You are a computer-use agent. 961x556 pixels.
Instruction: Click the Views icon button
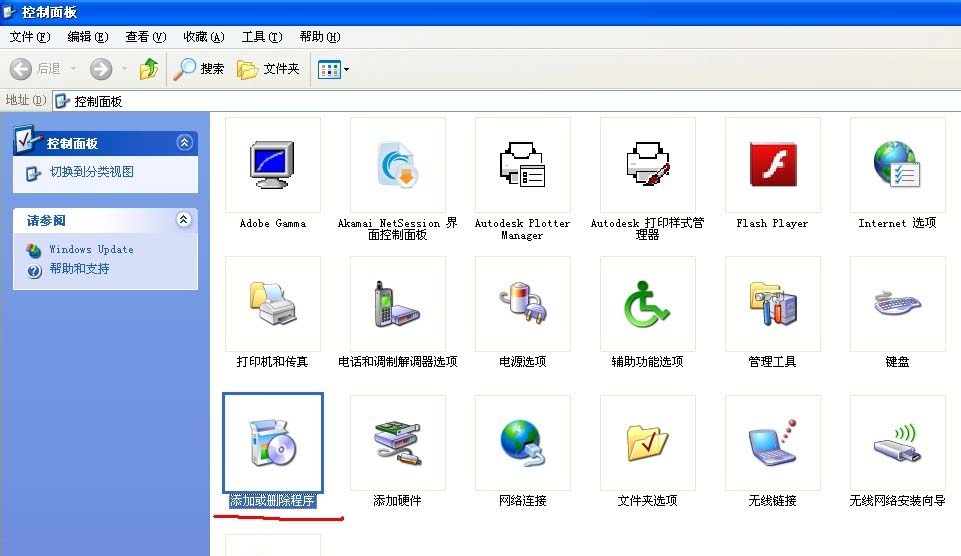(329, 69)
